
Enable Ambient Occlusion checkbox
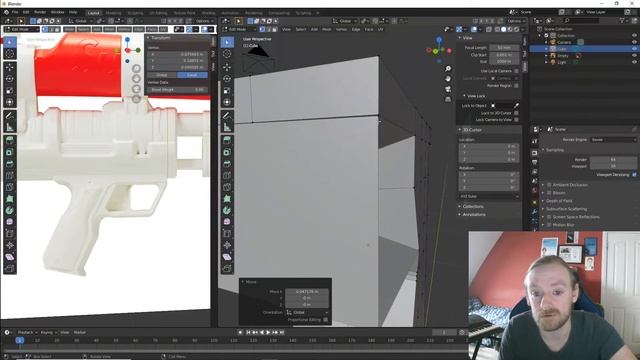click(549, 185)
